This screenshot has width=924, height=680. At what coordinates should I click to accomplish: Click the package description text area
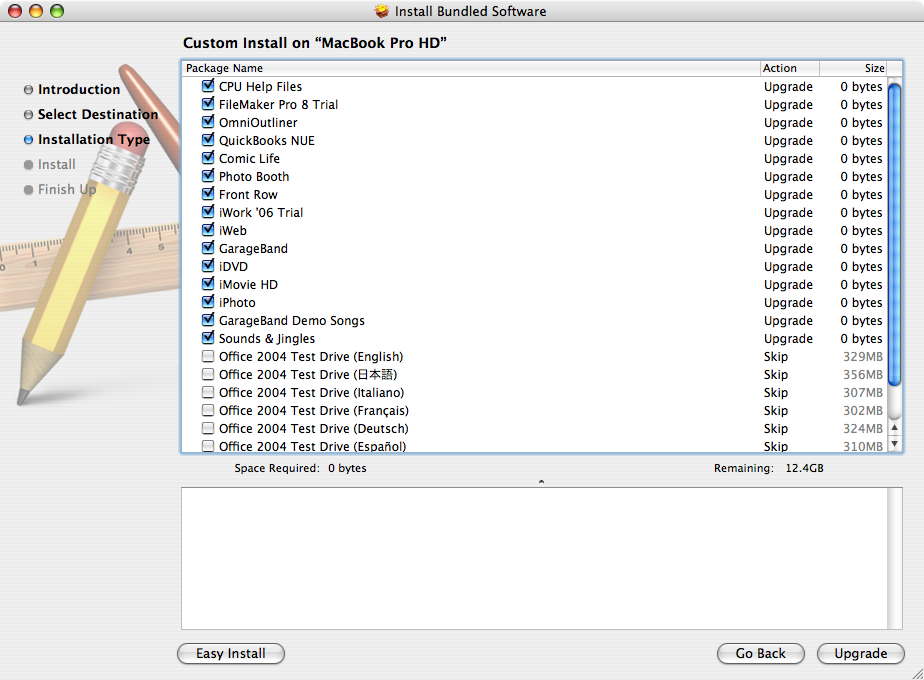[534, 558]
